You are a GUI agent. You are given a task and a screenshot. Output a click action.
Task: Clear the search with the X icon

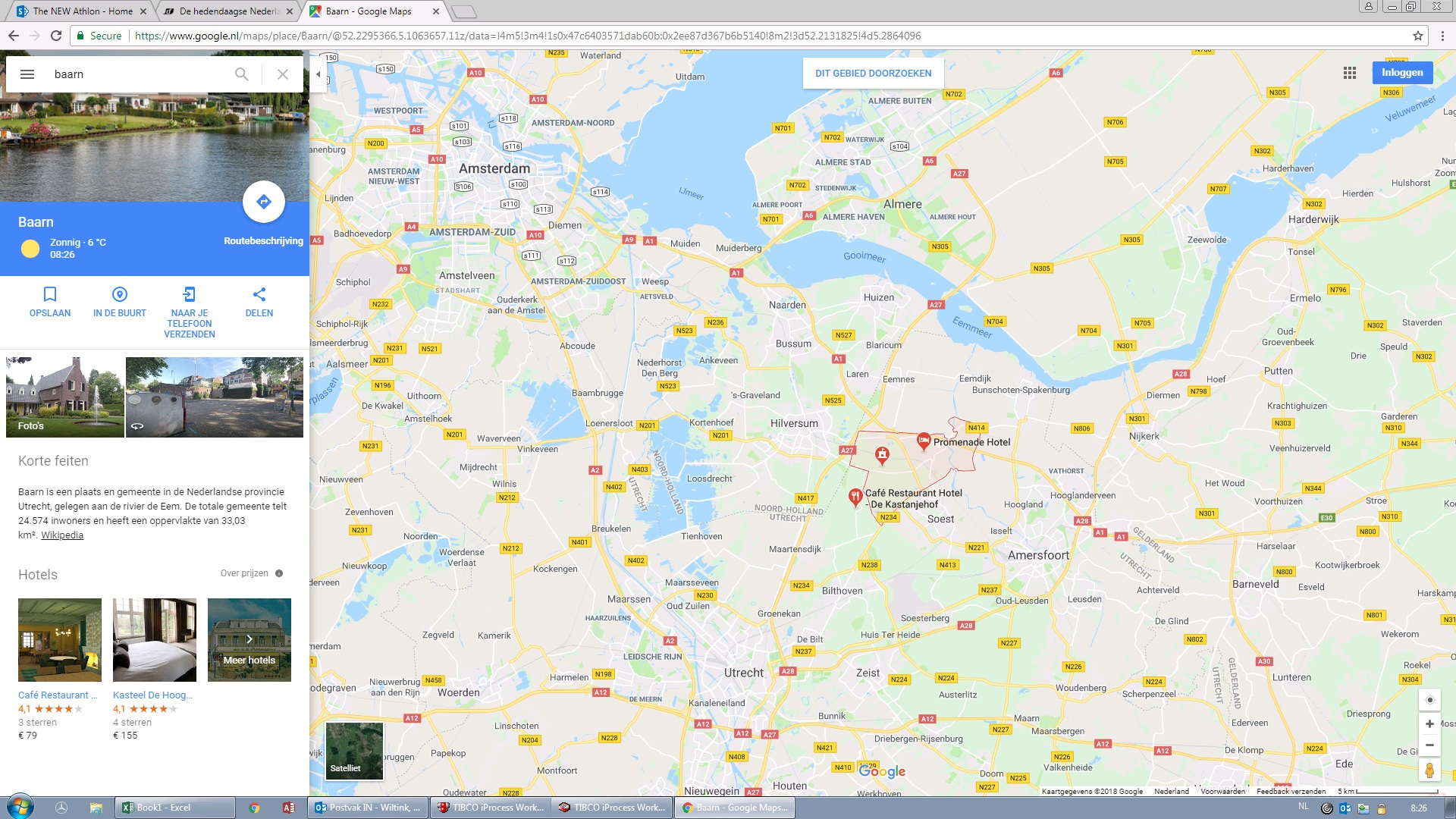click(x=283, y=74)
